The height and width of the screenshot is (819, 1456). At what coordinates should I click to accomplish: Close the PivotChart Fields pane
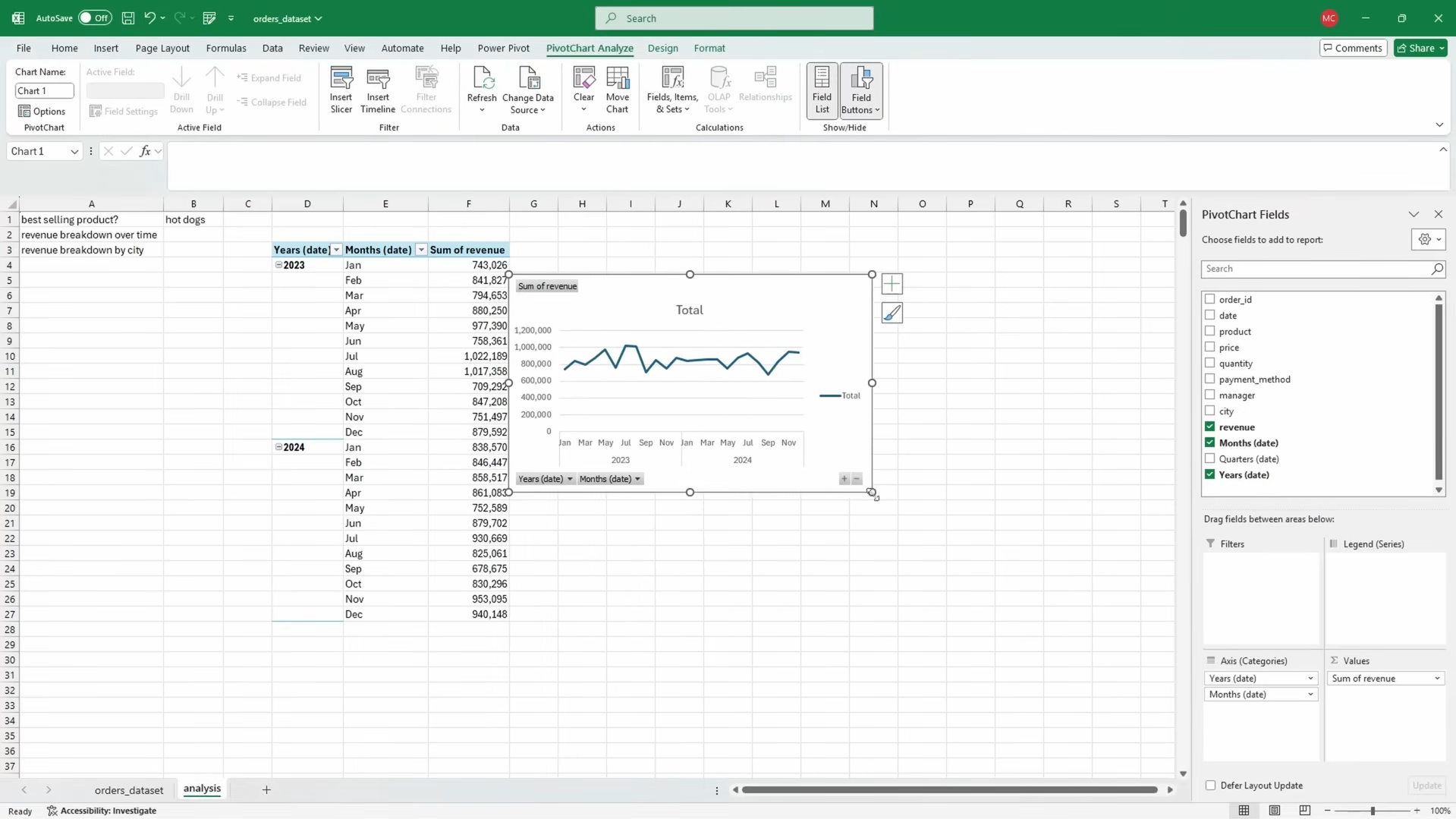(x=1439, y=215)
